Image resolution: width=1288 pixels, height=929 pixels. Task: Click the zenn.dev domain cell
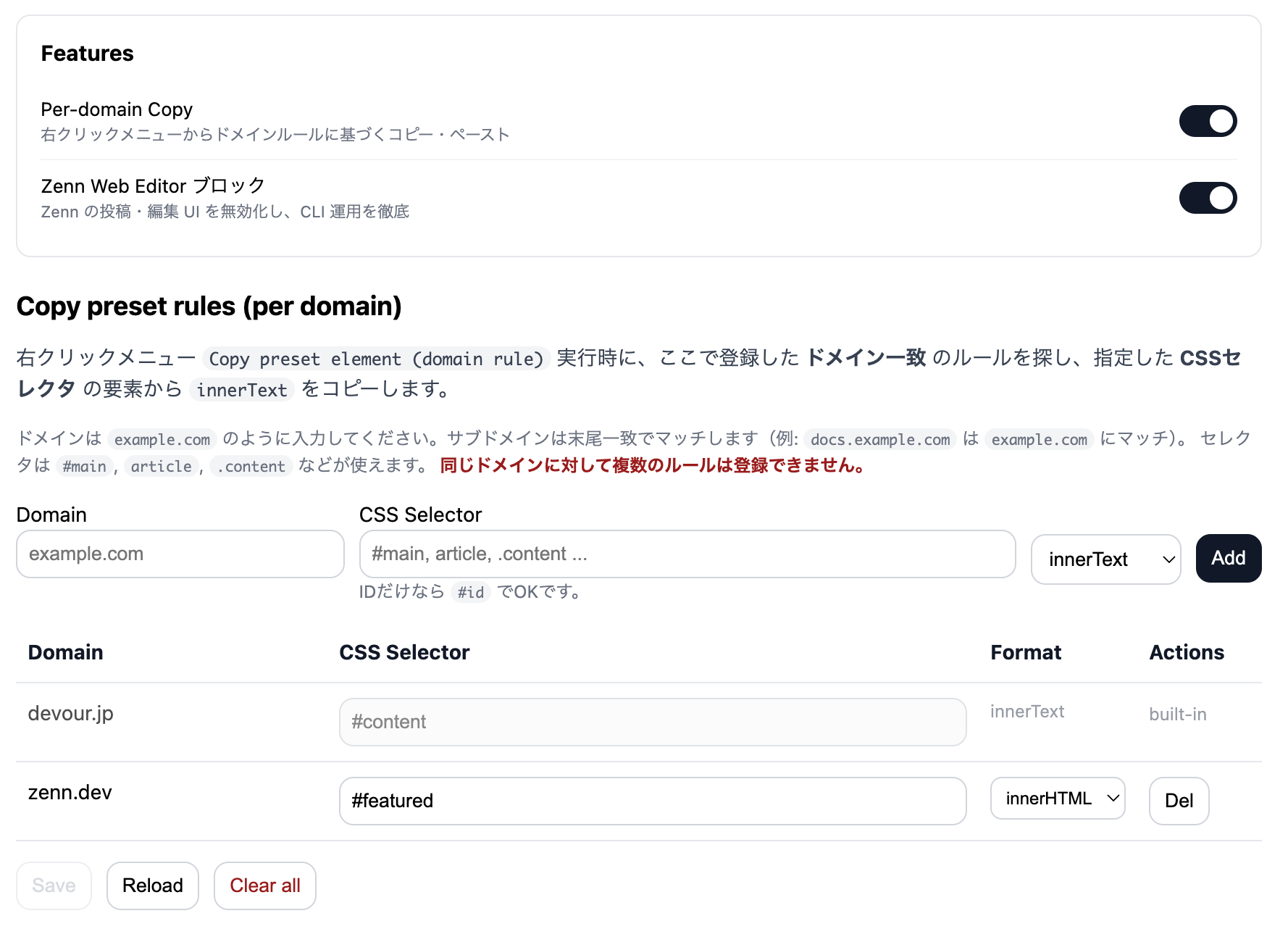tap(70, 793)
